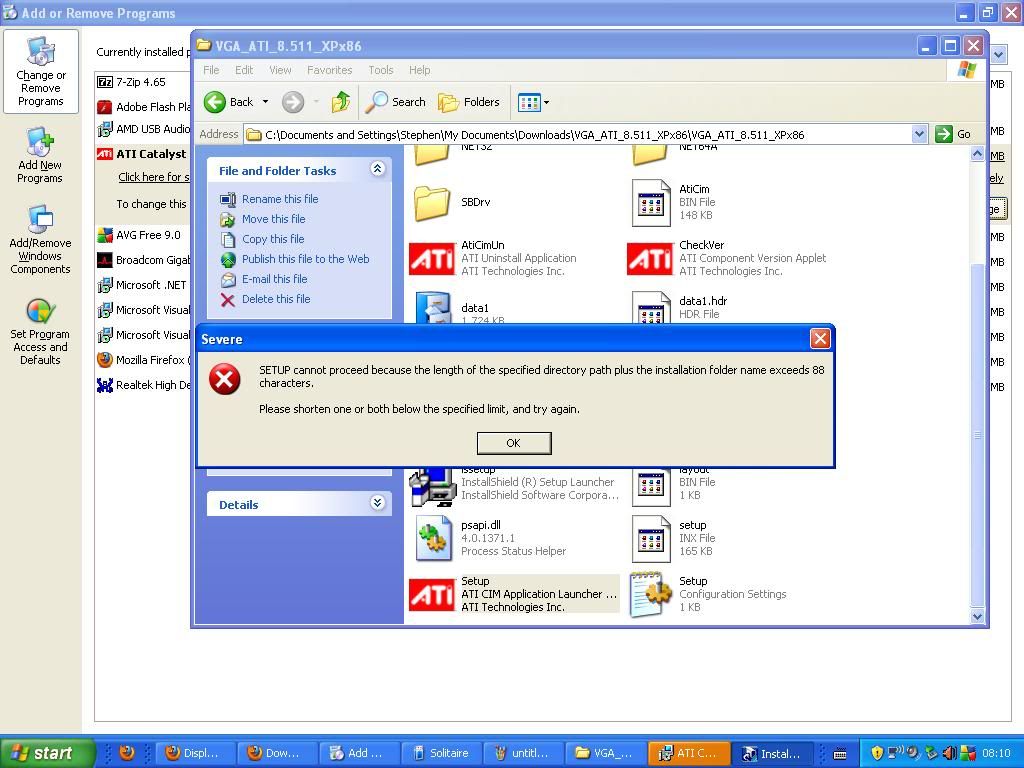Open the Back history dropdown arrow
The image size is (1024, 768).
(265, 102)
